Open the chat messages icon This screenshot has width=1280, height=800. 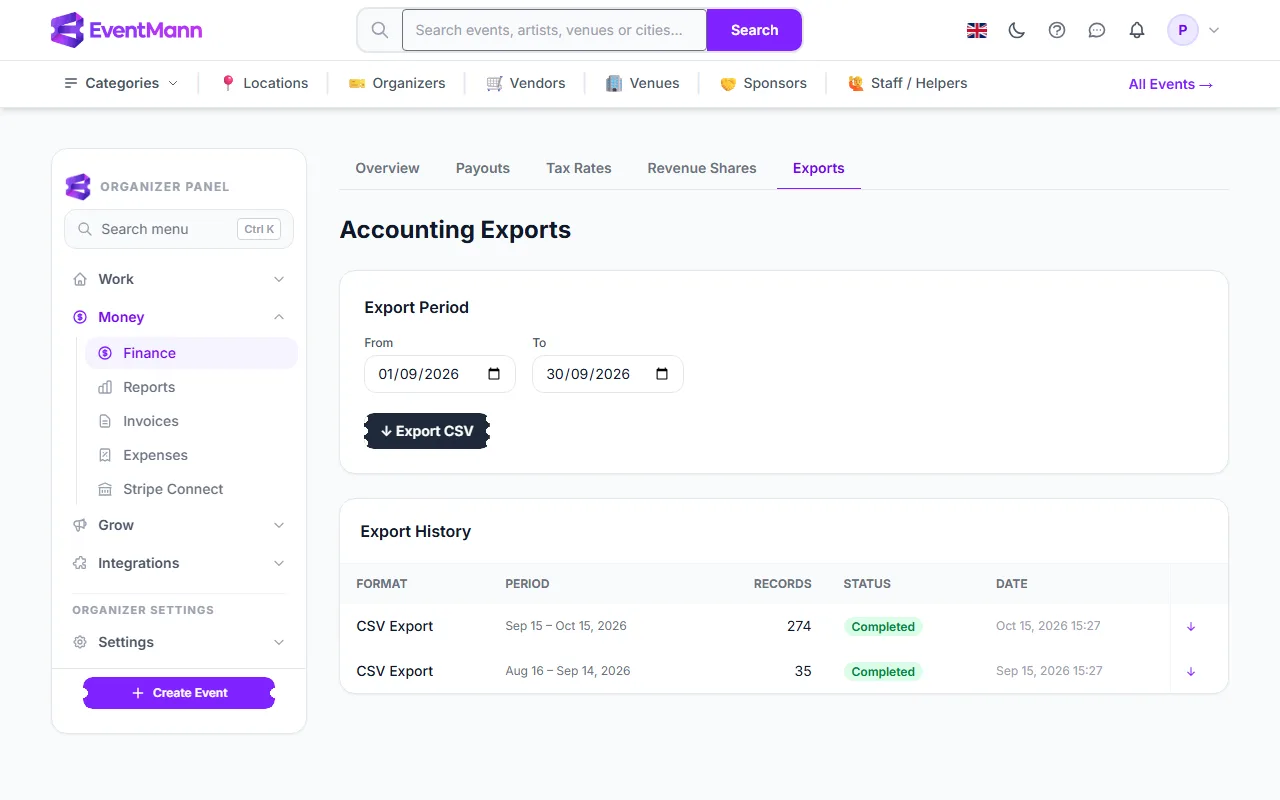[x=1097, y=30]
